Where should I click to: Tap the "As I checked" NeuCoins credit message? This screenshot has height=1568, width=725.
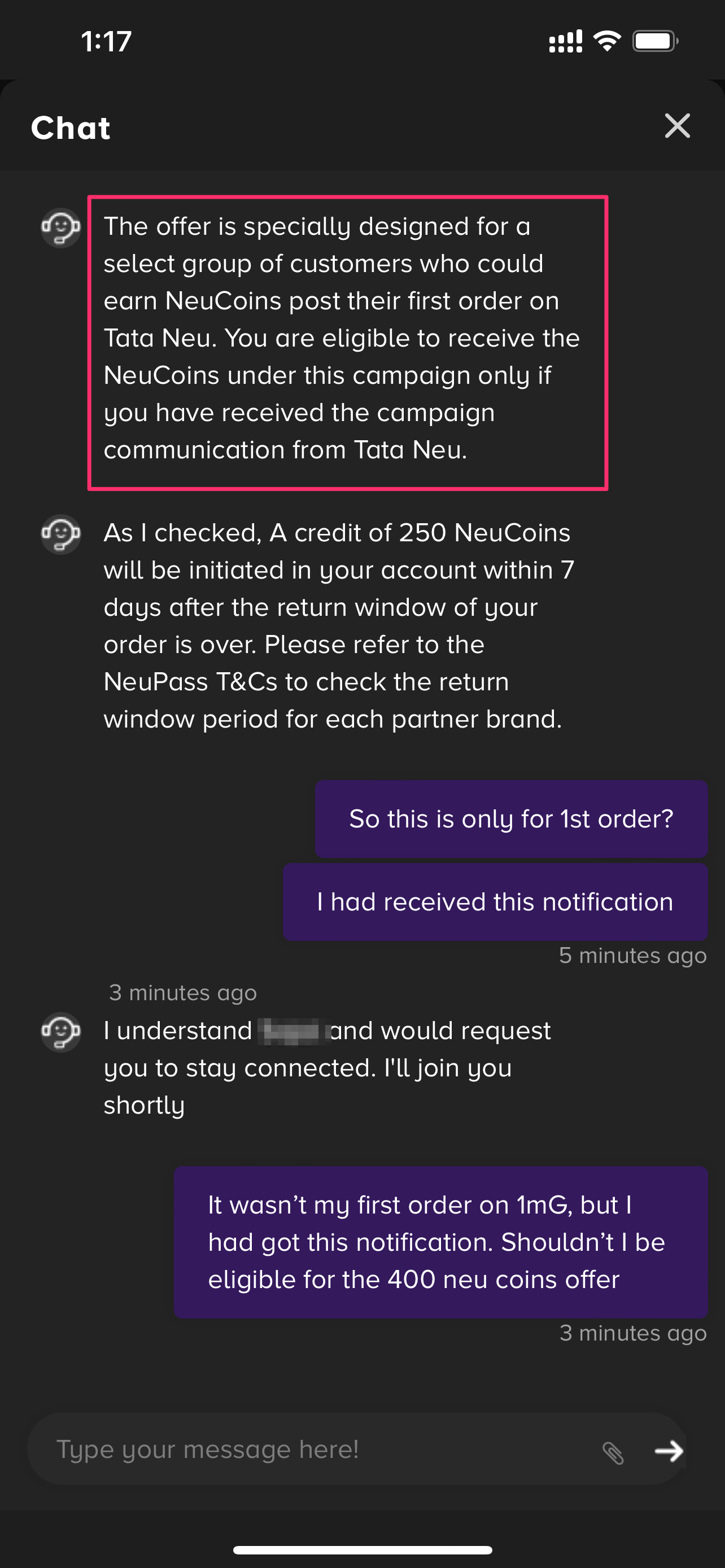click(338, 626)
